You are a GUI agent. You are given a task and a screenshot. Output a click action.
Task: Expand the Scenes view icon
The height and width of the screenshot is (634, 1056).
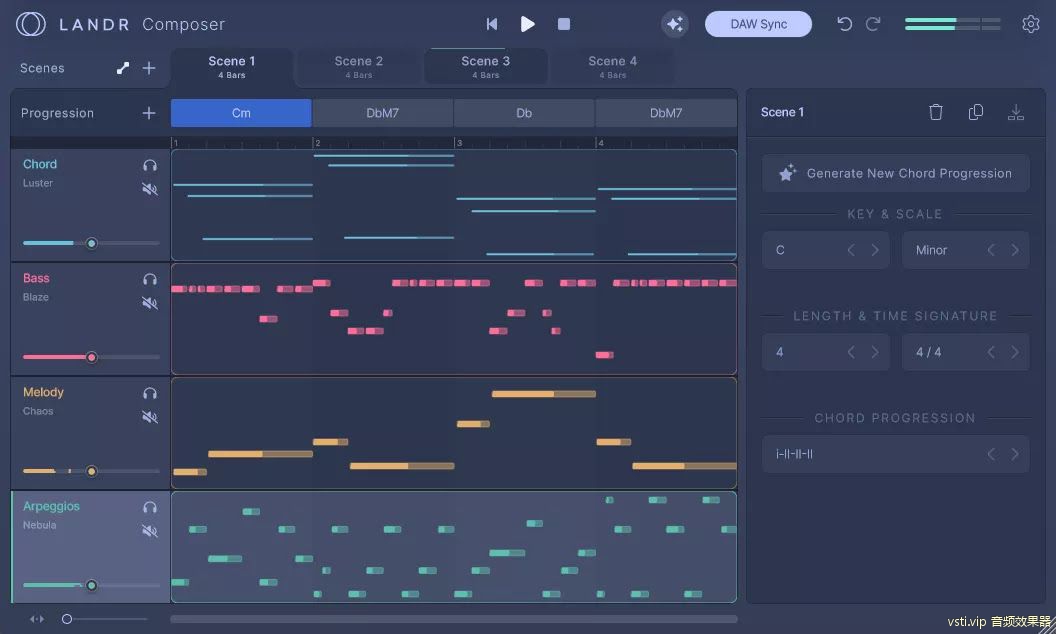point(123,68)
